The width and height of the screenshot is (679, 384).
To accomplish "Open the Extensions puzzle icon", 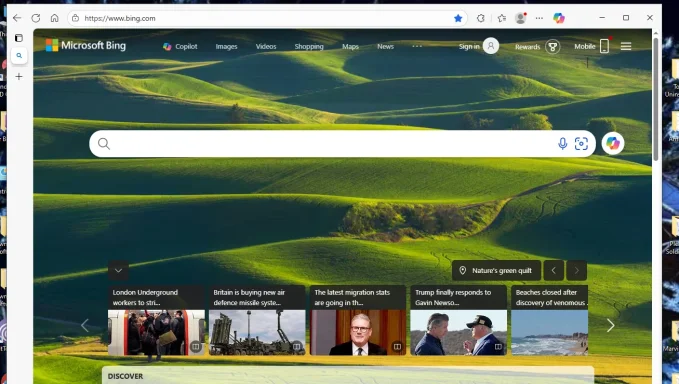I will (481, 18).
